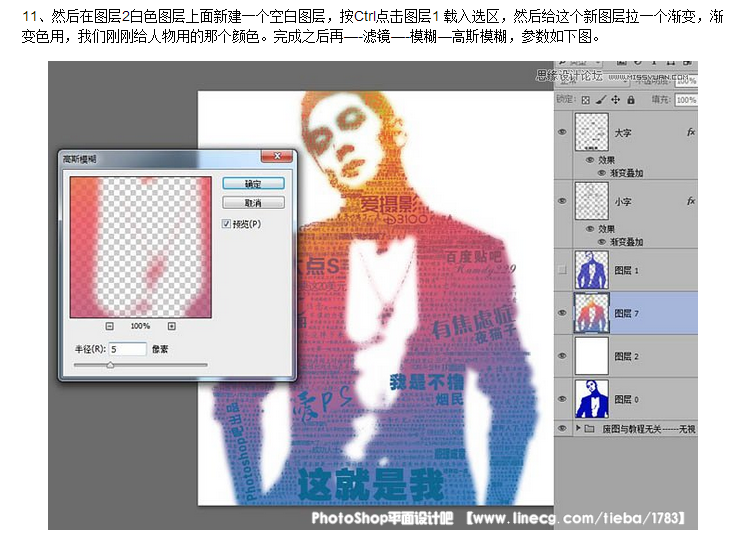Click the 效果 label under 大字 layer
This screenshot has width=735, height=535.
(607, 160)
